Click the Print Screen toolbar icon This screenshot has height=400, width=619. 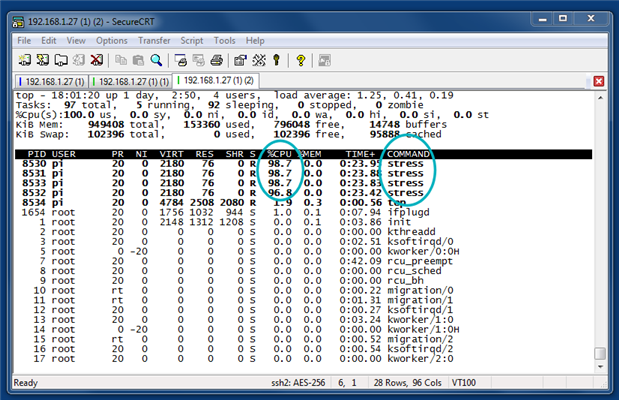[180, 60]
